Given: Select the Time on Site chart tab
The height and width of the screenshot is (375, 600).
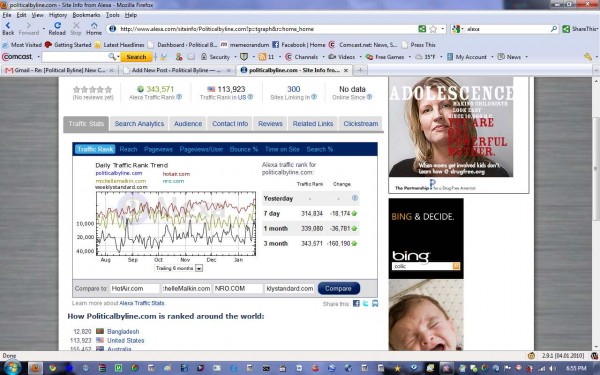Looking at the screenshot, I should pos(282,149).
